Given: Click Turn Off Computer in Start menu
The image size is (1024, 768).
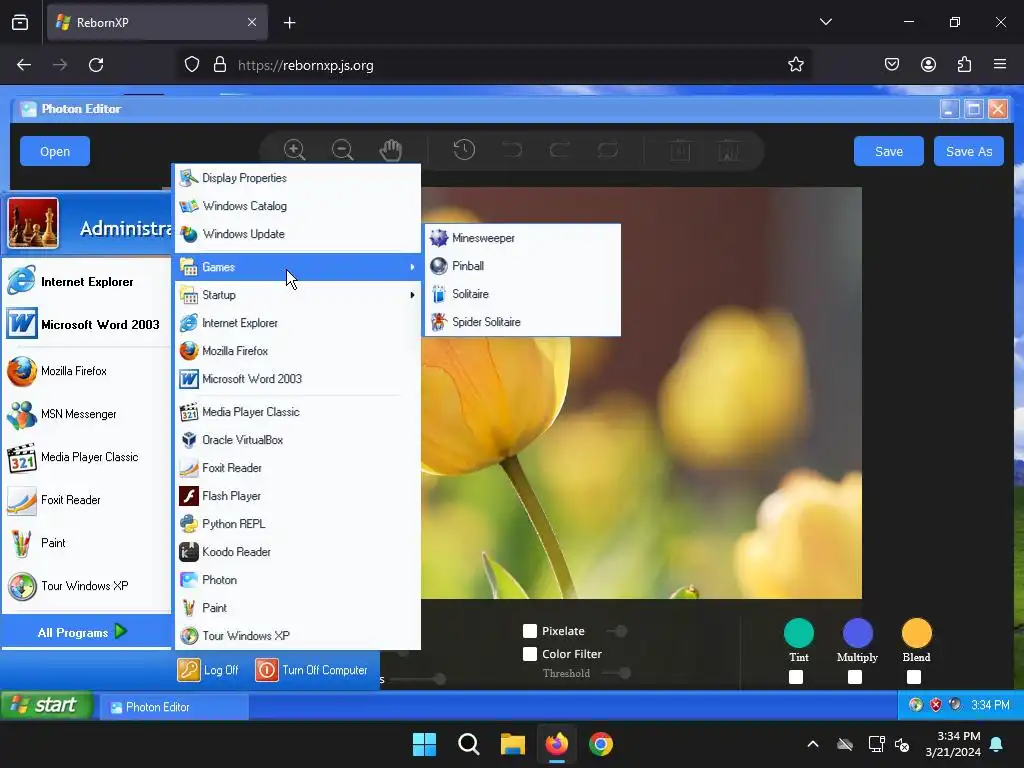Looking at the screenshot, I should [x=312, y=670].
